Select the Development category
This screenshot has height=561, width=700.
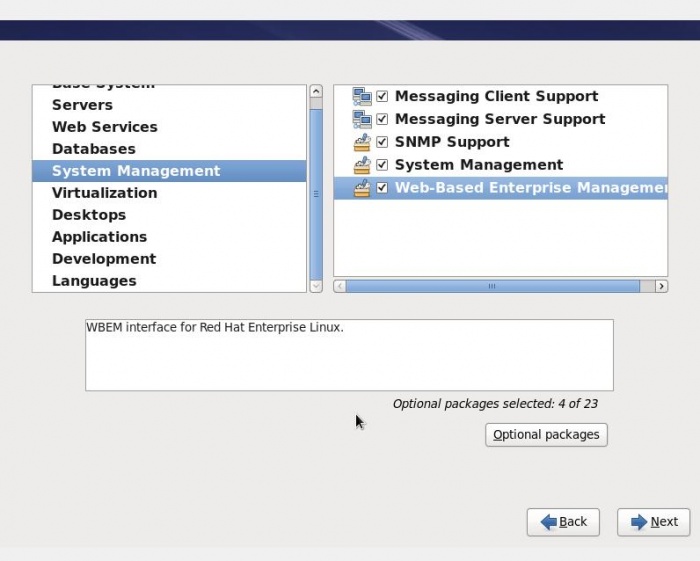[x=169, y=258]
